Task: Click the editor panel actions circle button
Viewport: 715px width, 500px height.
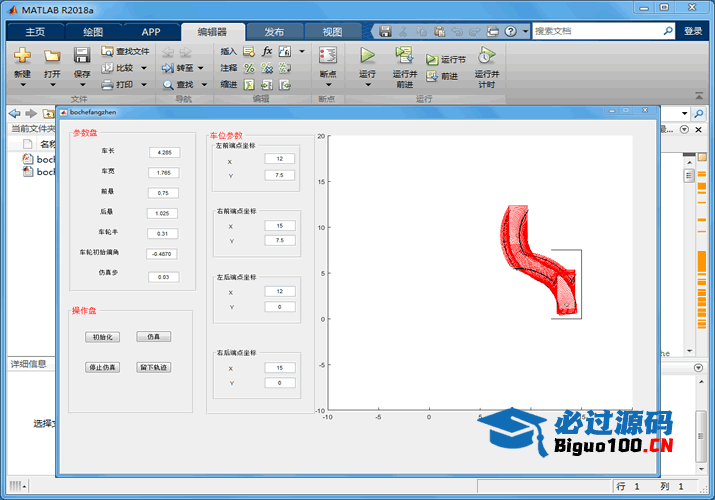Action: pos(684,129)
